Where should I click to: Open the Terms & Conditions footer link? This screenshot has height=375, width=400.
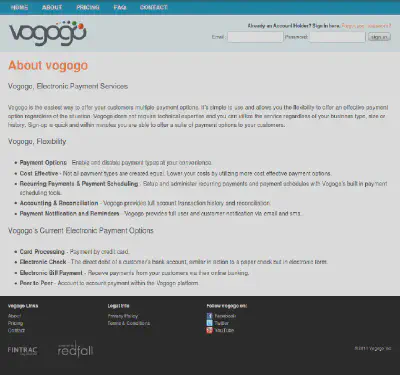[129, 323]
